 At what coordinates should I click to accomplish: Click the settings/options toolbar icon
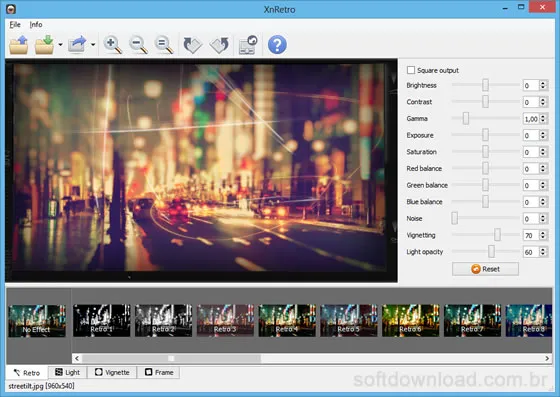click(248, 45)
